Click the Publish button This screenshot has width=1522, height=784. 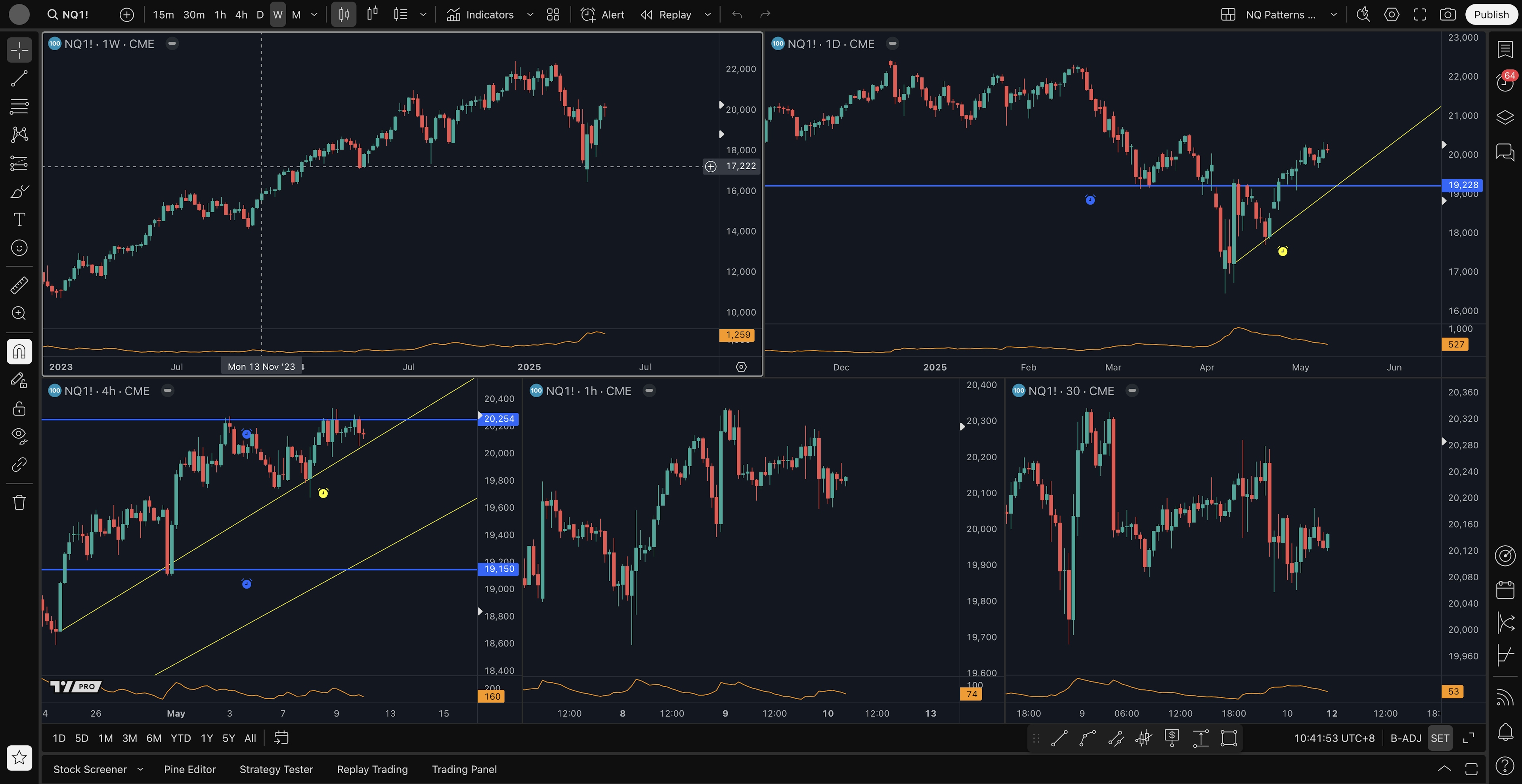(x=1491, y=15)
